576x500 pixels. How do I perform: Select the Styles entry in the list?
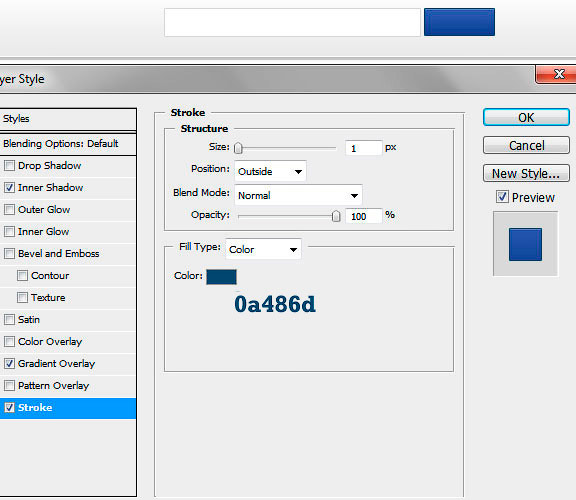click(68, 119)
